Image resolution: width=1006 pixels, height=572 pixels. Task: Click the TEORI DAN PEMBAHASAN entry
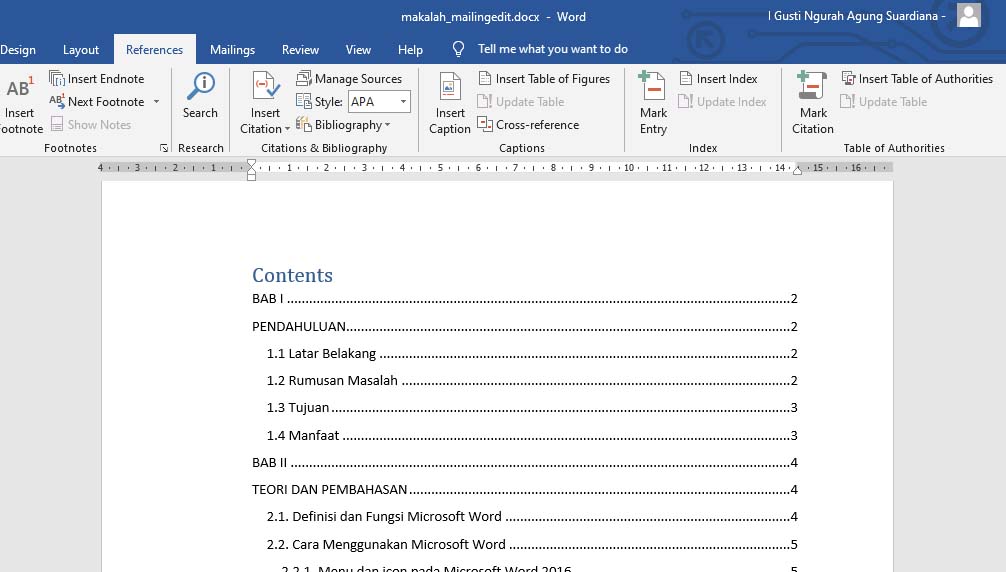tap(524, 490)
